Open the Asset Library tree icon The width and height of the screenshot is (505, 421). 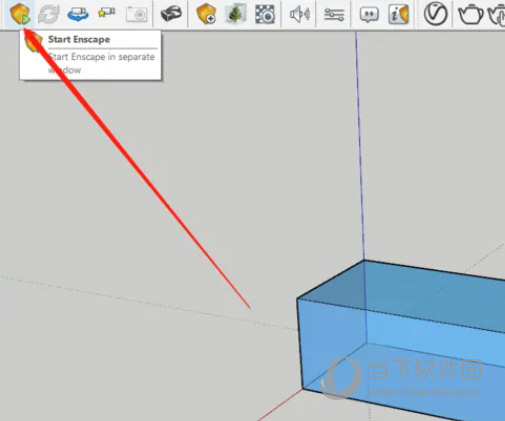[x=235, y=14]
